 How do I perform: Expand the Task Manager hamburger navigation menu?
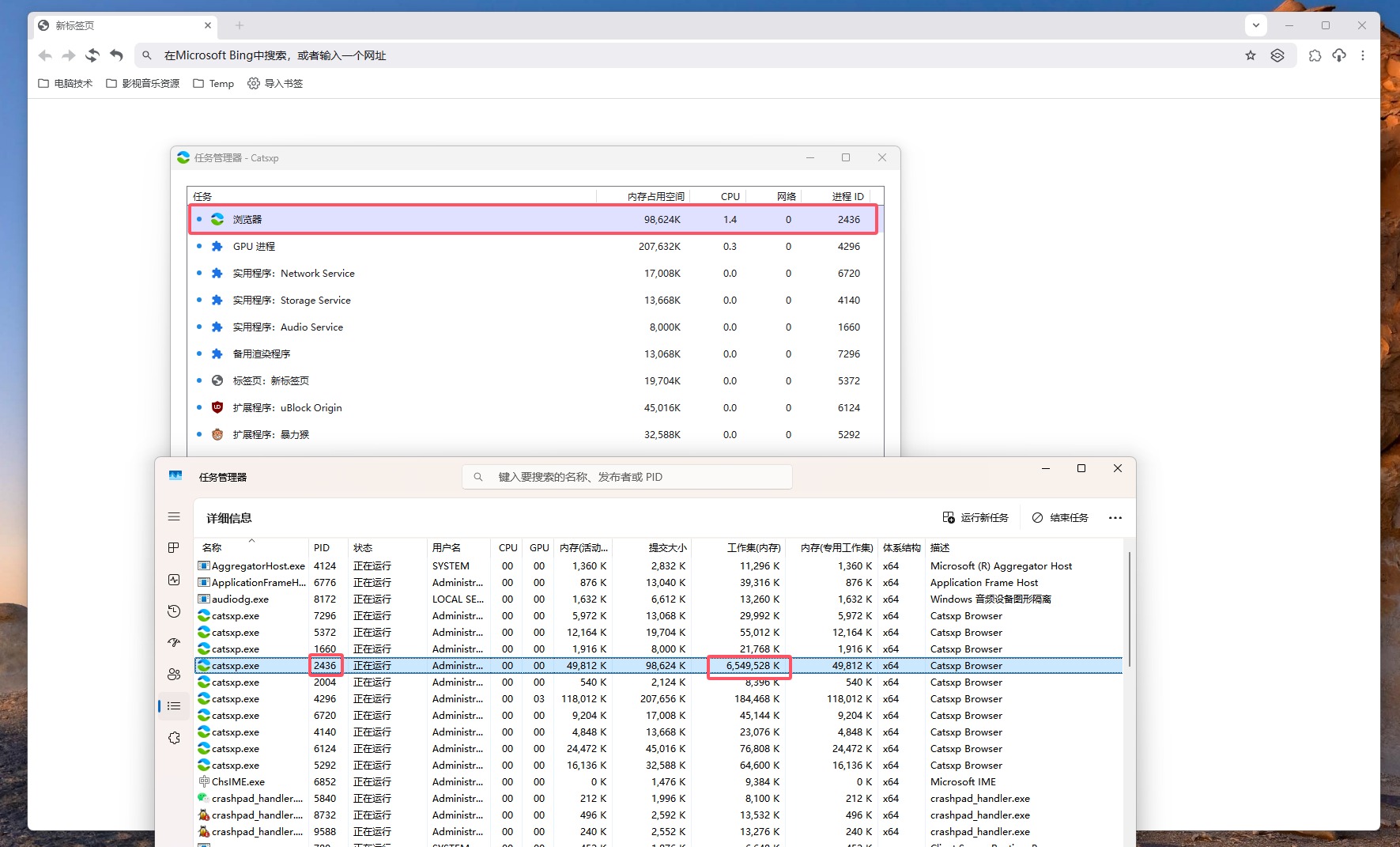[174, 516]
